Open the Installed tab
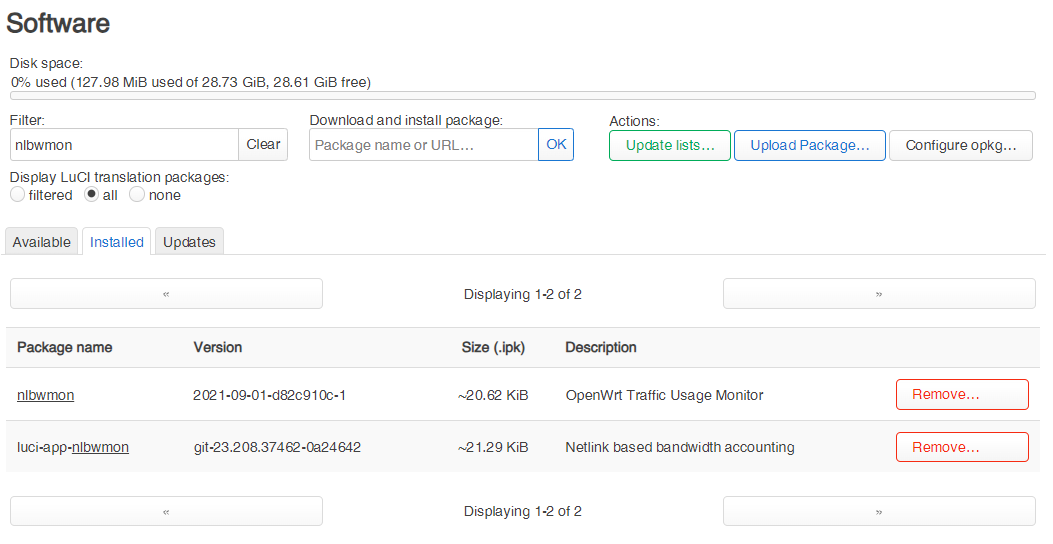The width and height of the screenshot is (1053, 544). (x=117, y=242)
